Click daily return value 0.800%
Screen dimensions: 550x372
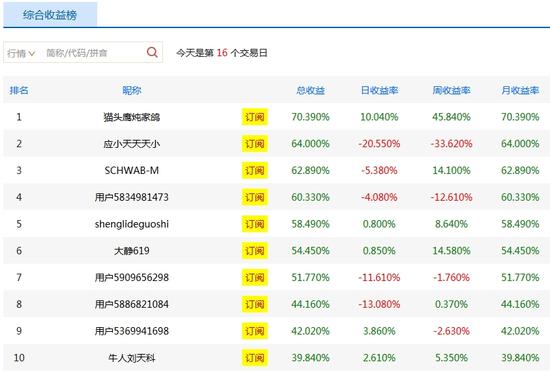[x=379, y=224]
